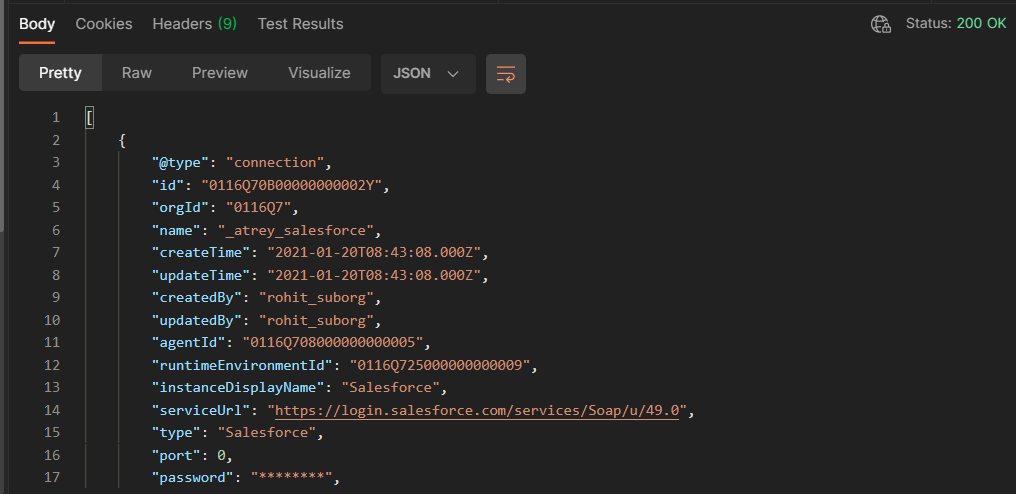Screen dimensions: 1016x494
Task: Click line number 2 in the gutter
Action: 56,140
